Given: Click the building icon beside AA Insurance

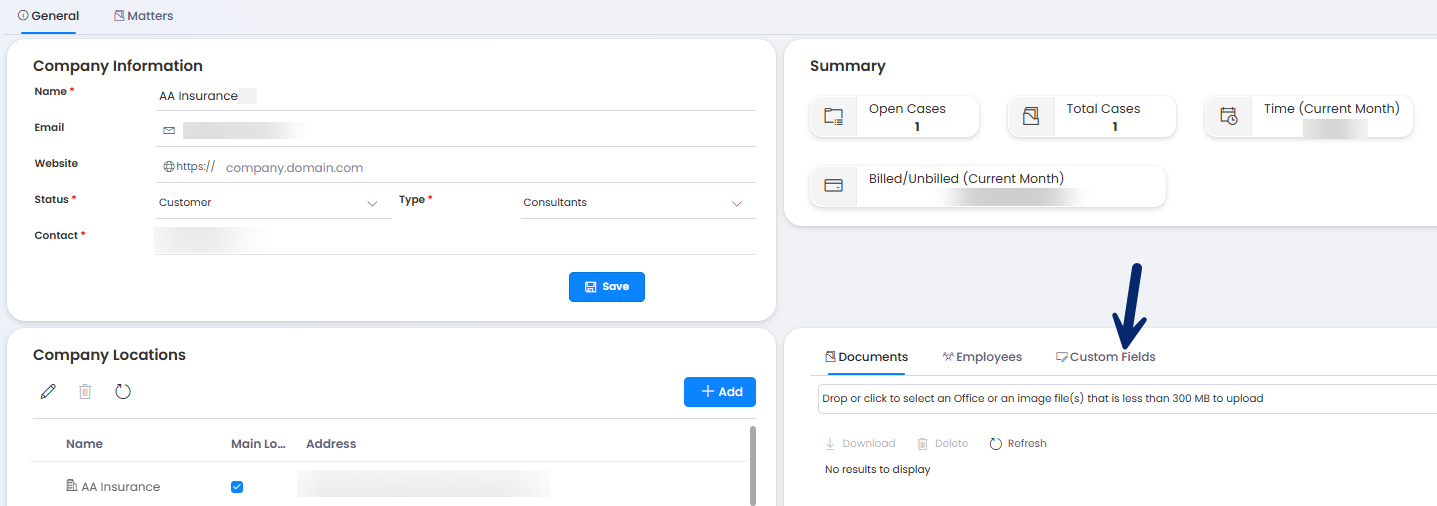Looking at the screenshot, I should coord(71,486).
